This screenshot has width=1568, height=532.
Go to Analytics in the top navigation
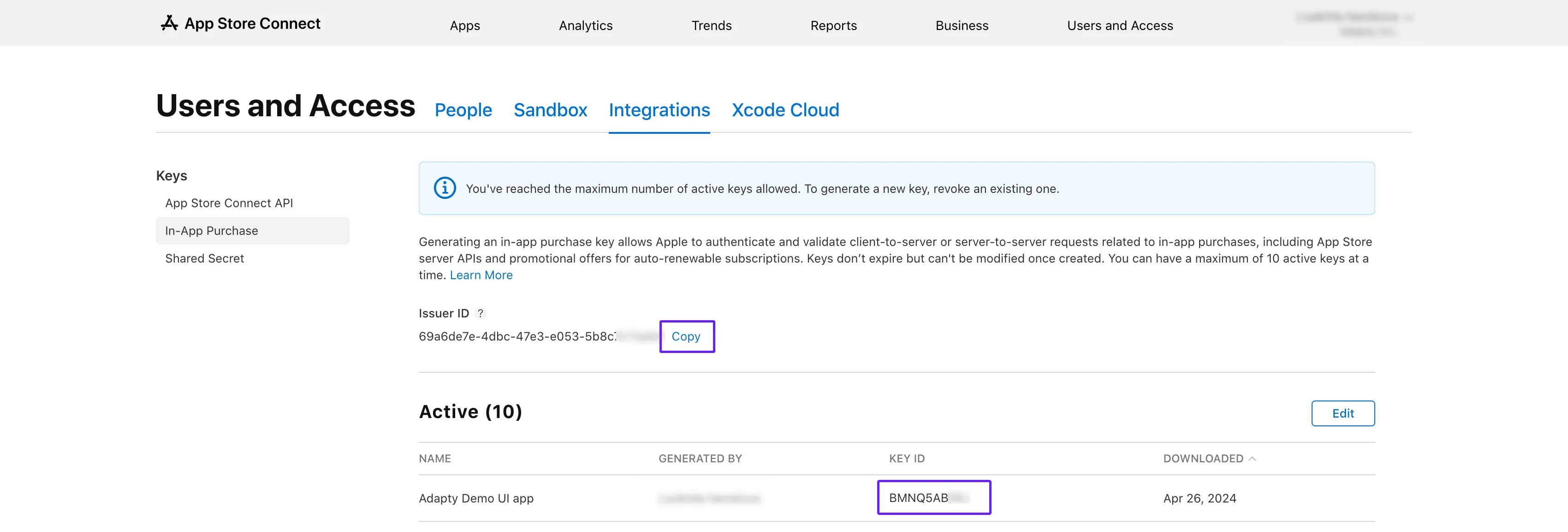585,25
